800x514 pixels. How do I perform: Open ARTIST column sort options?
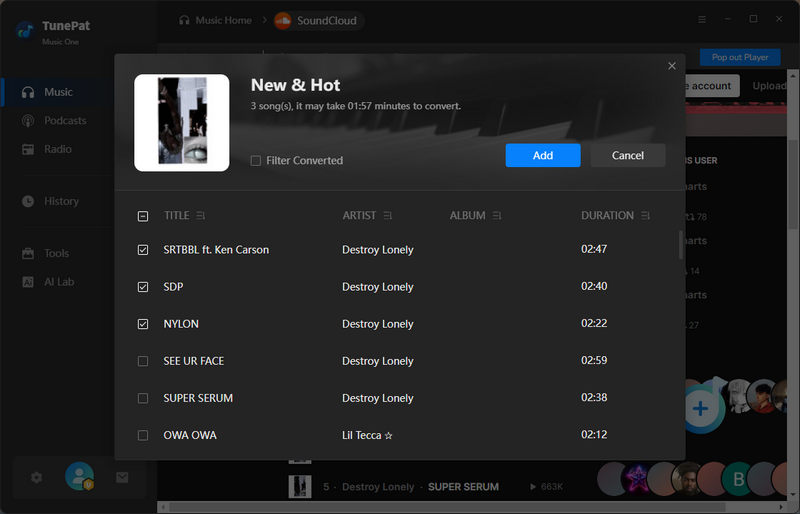pyautogui.click(x=388, y=216)
